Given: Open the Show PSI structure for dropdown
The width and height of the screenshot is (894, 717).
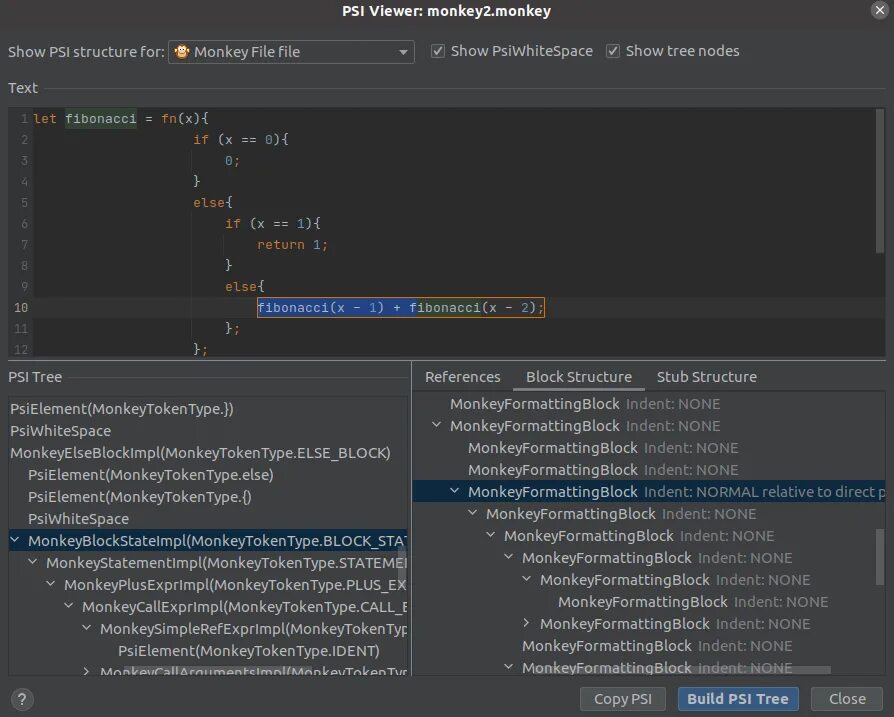Looking at the screenshot, I should (404, 51).
